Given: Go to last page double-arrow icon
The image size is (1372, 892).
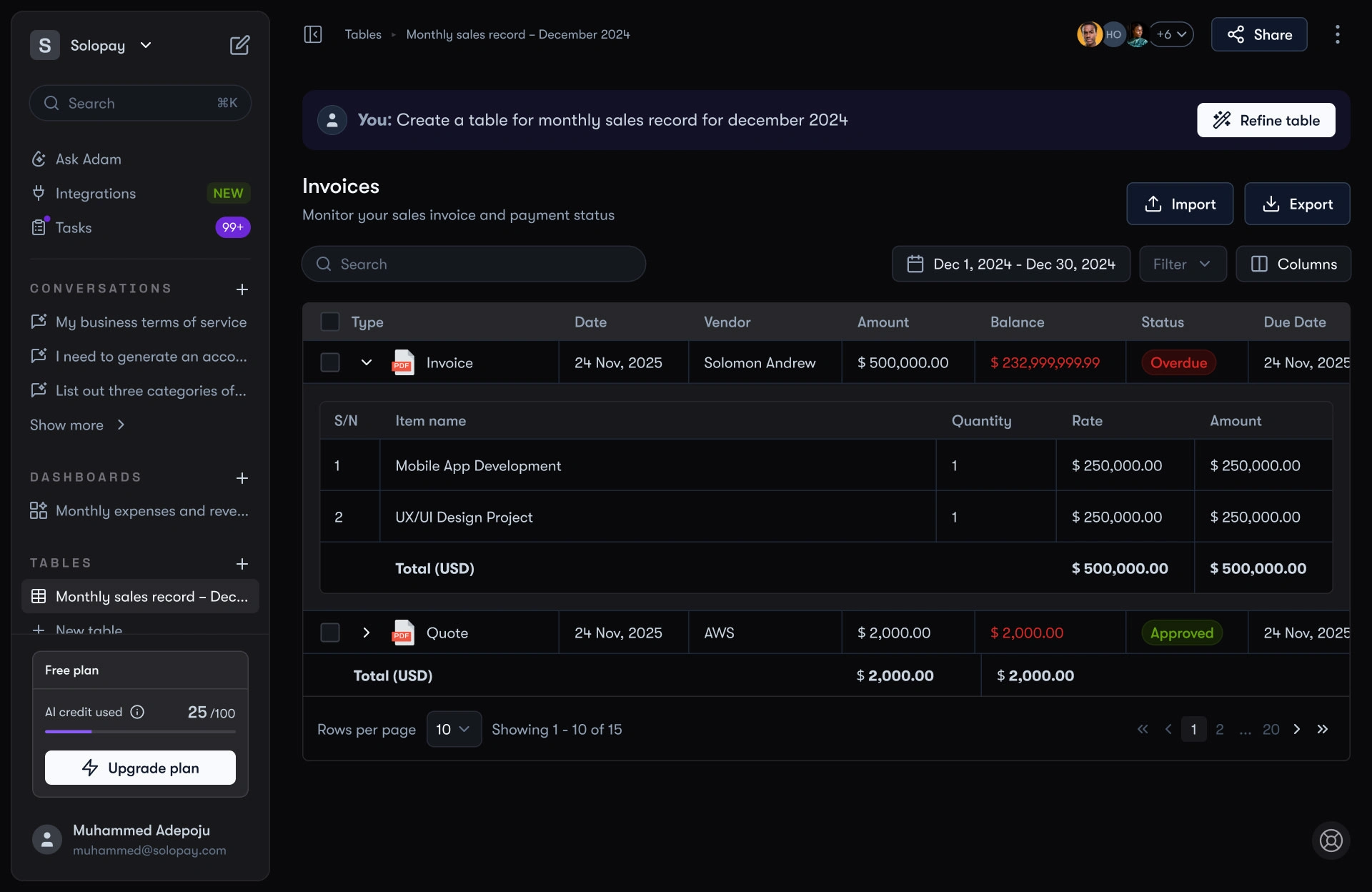Looking at the screenshot, I should (1323, 729).
